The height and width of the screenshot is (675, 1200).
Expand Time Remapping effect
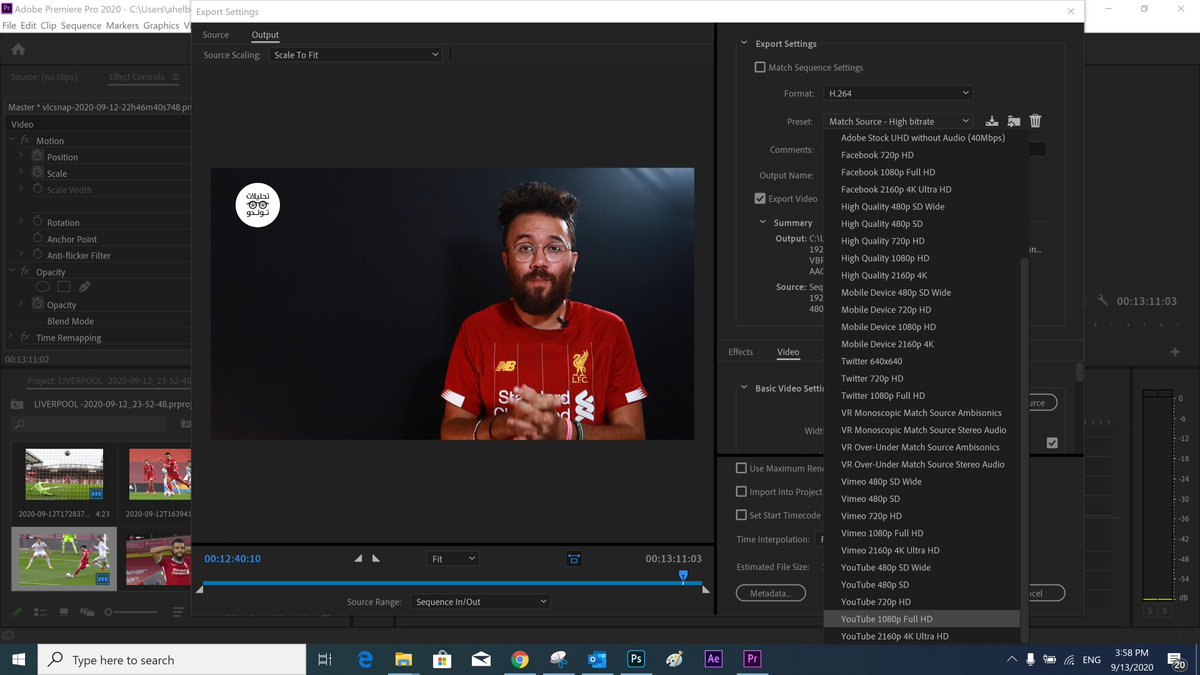pos(11,337)
